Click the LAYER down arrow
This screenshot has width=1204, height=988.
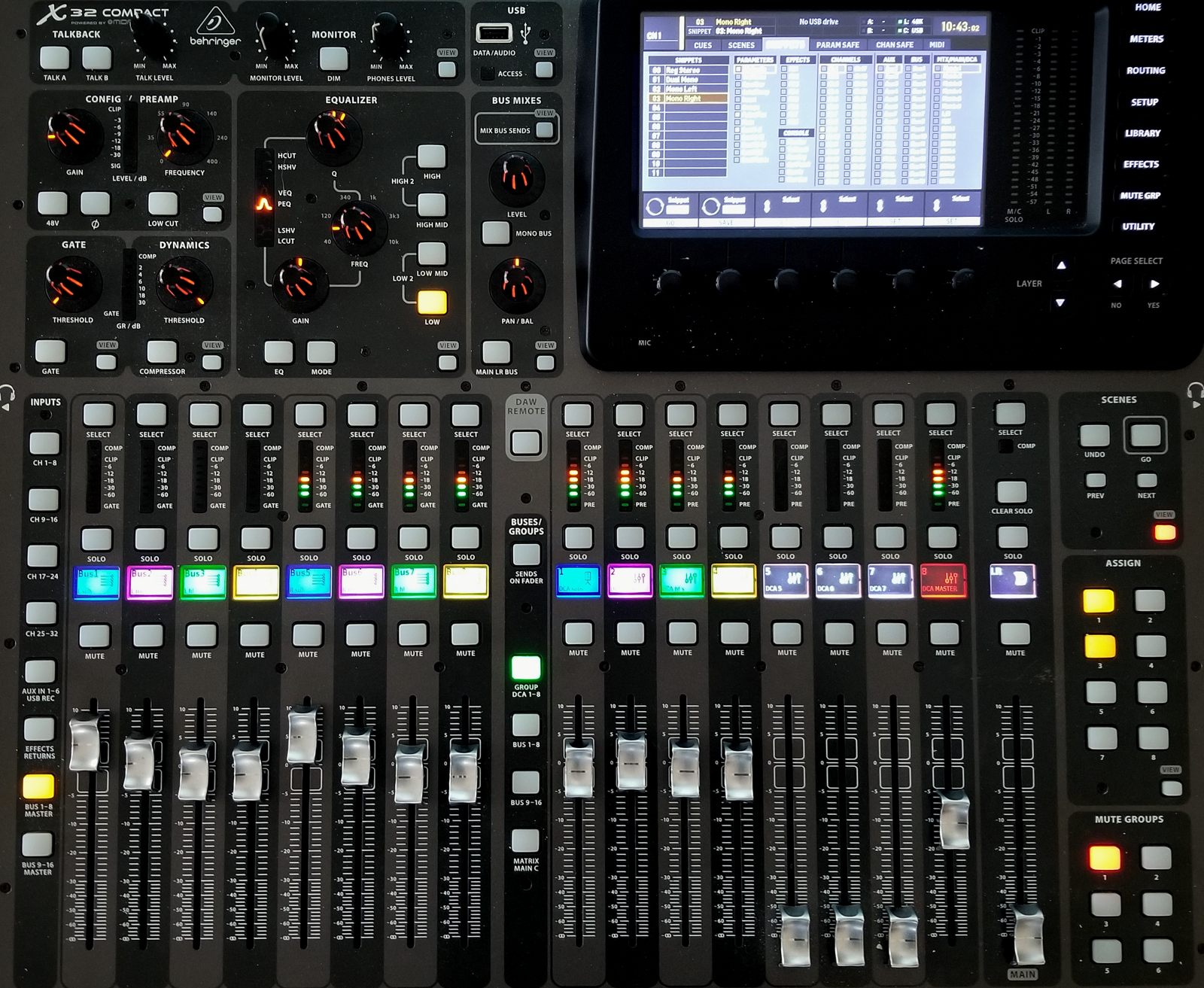pyautogui.click(x=1060, y=302)
